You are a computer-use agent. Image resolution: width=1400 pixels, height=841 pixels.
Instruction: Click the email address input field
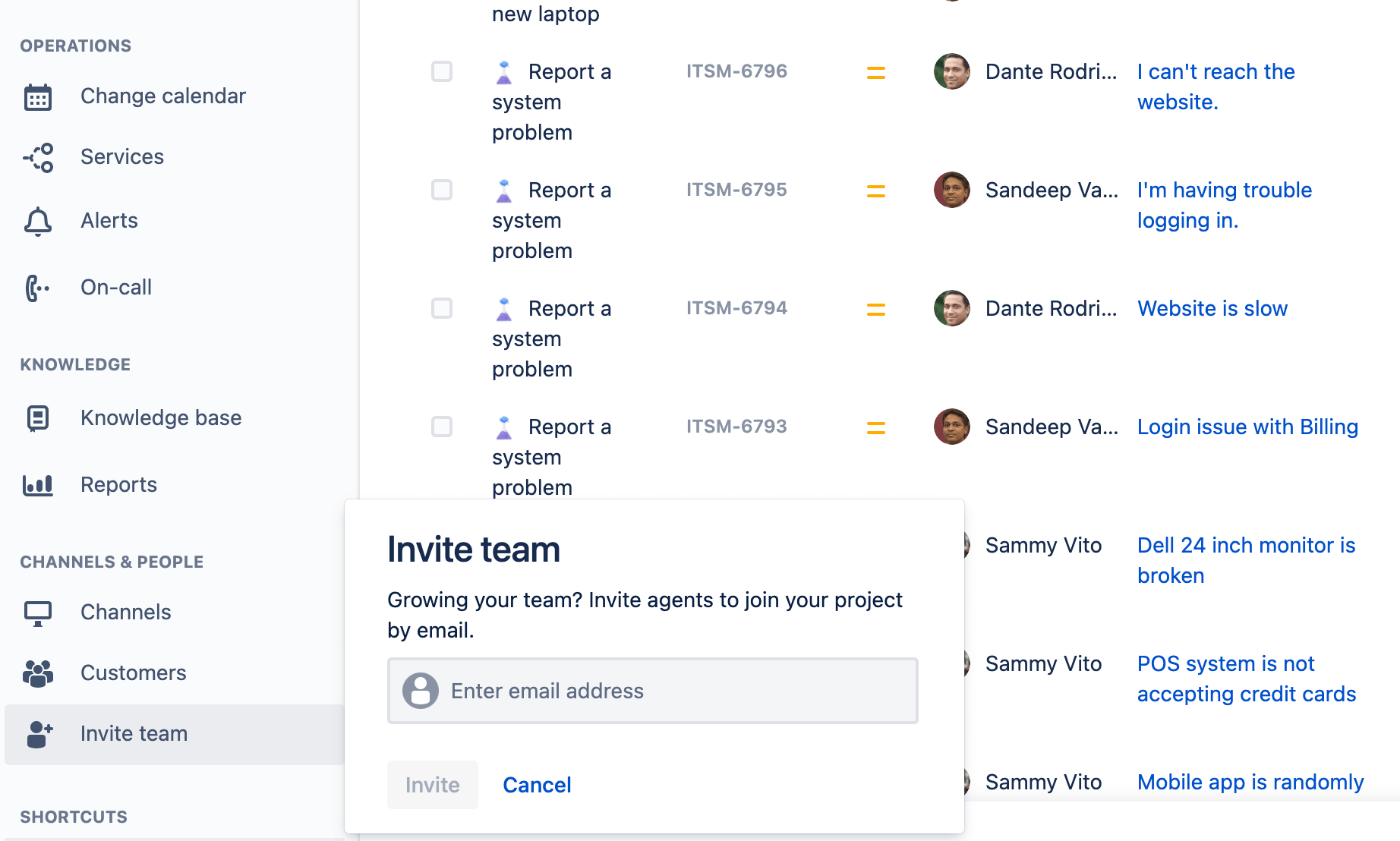[653, 691]
